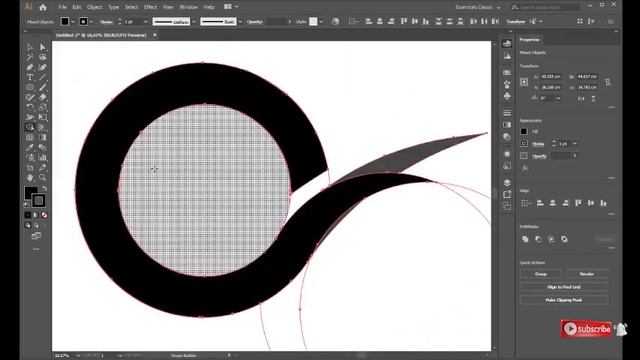
Task: Click Minus Front in Pathfinder section
Action: click(538, 239)
